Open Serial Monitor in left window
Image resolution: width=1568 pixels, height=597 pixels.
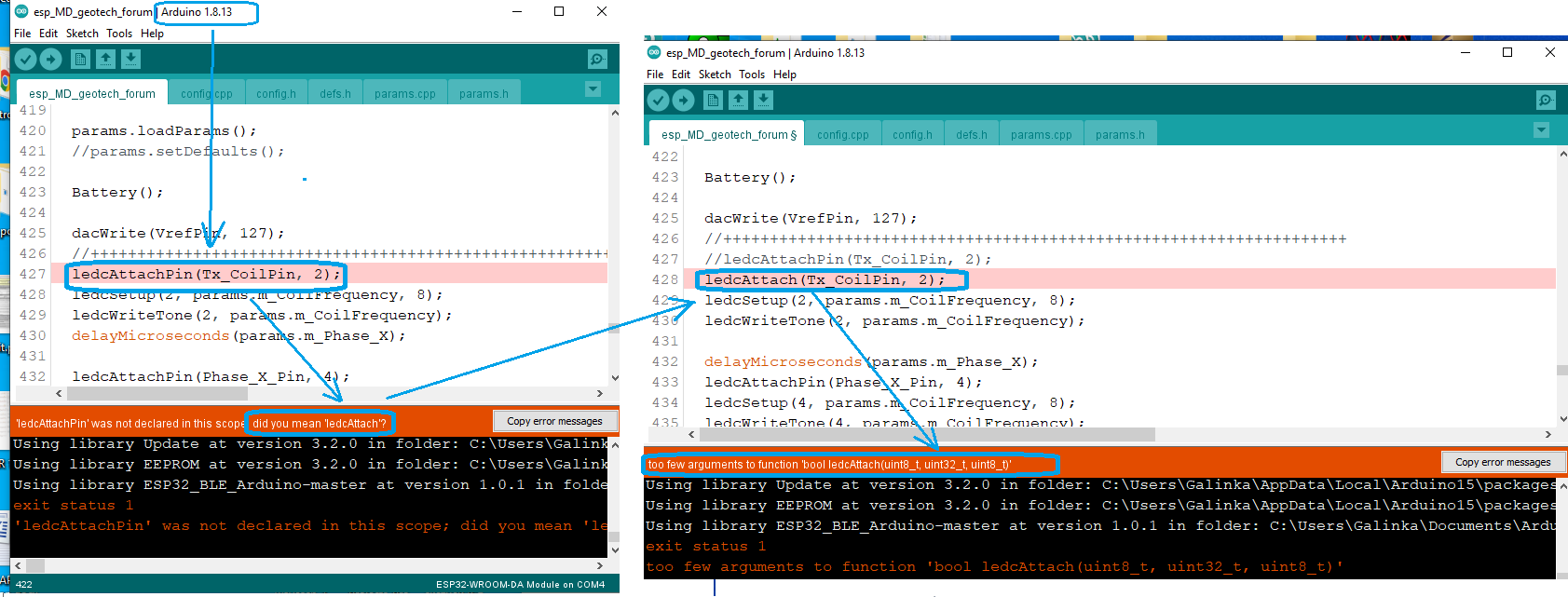pos(597,60)
